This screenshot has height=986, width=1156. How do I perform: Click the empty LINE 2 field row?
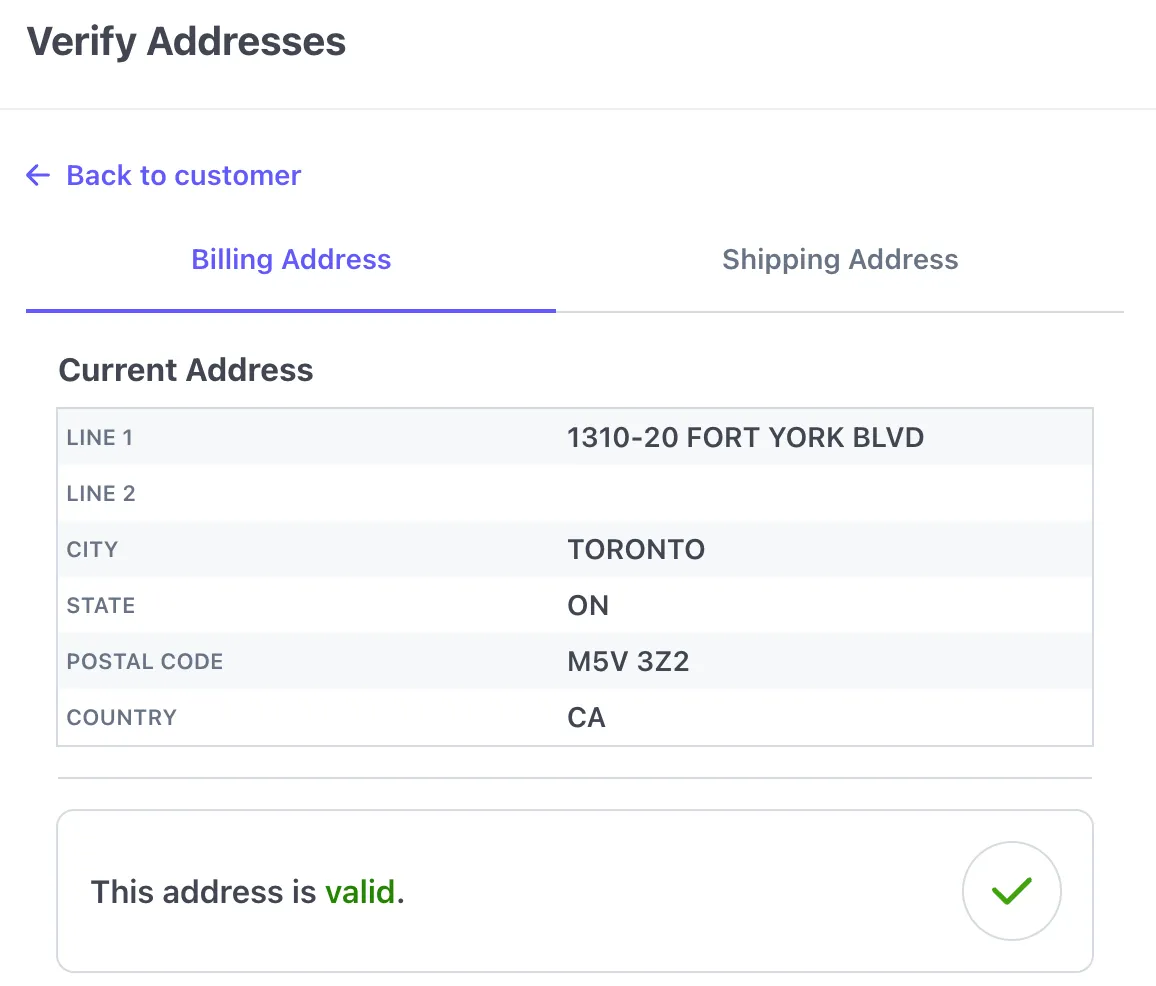[575, 493]
